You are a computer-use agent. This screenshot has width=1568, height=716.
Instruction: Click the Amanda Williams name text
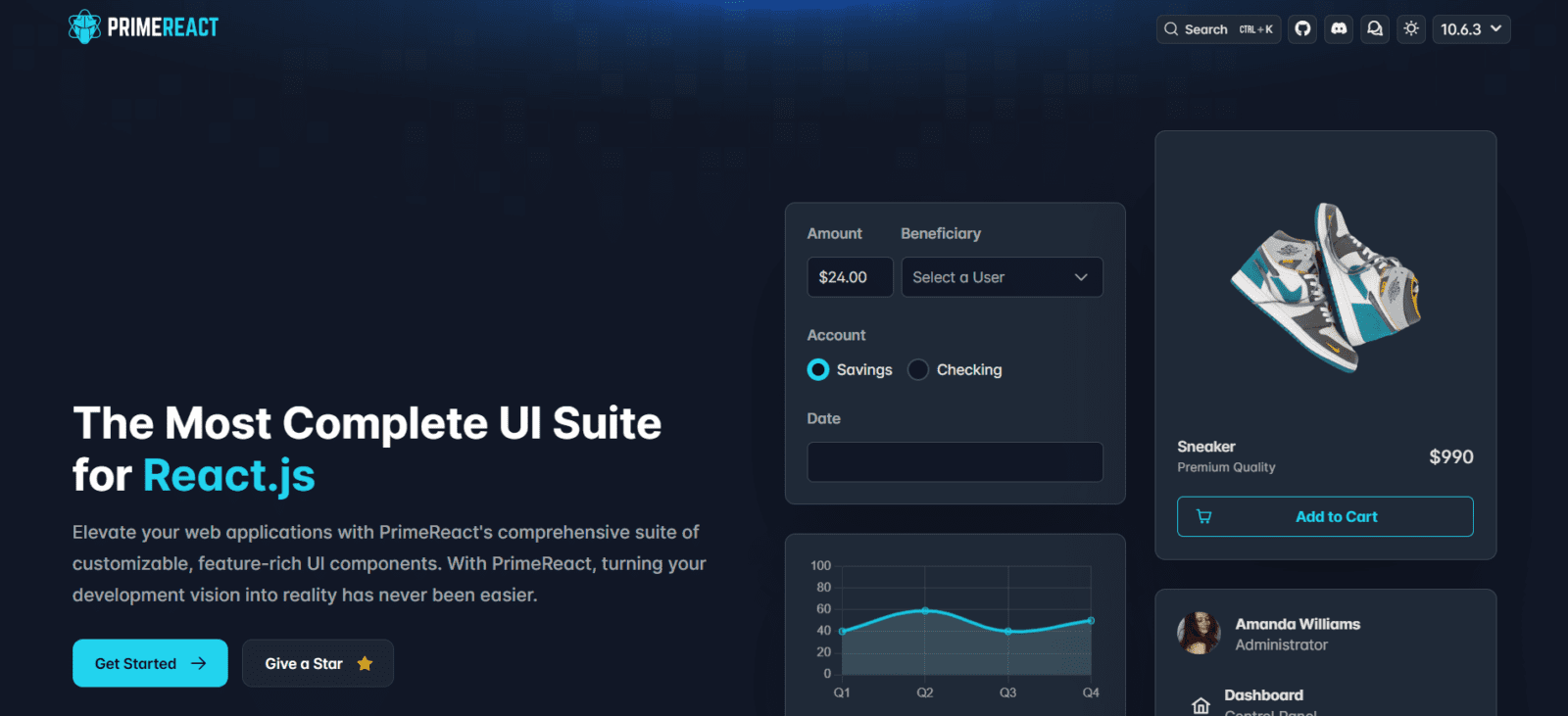tap(1298, 624)
